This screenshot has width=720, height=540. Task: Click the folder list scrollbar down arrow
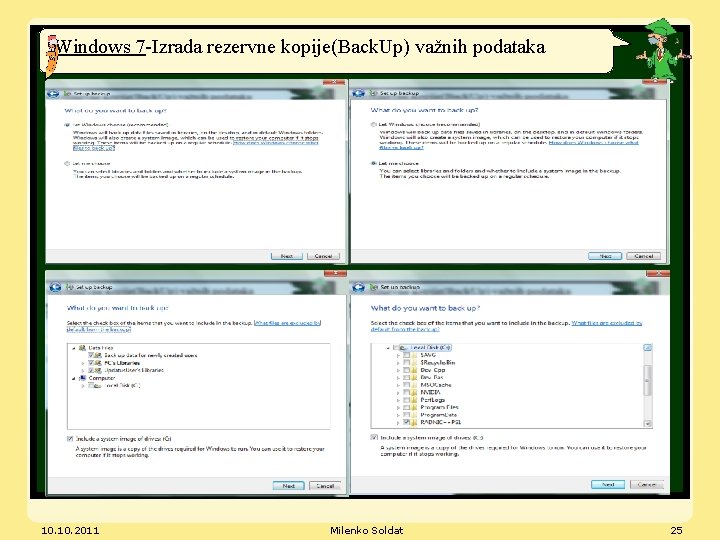click(647, 424)
